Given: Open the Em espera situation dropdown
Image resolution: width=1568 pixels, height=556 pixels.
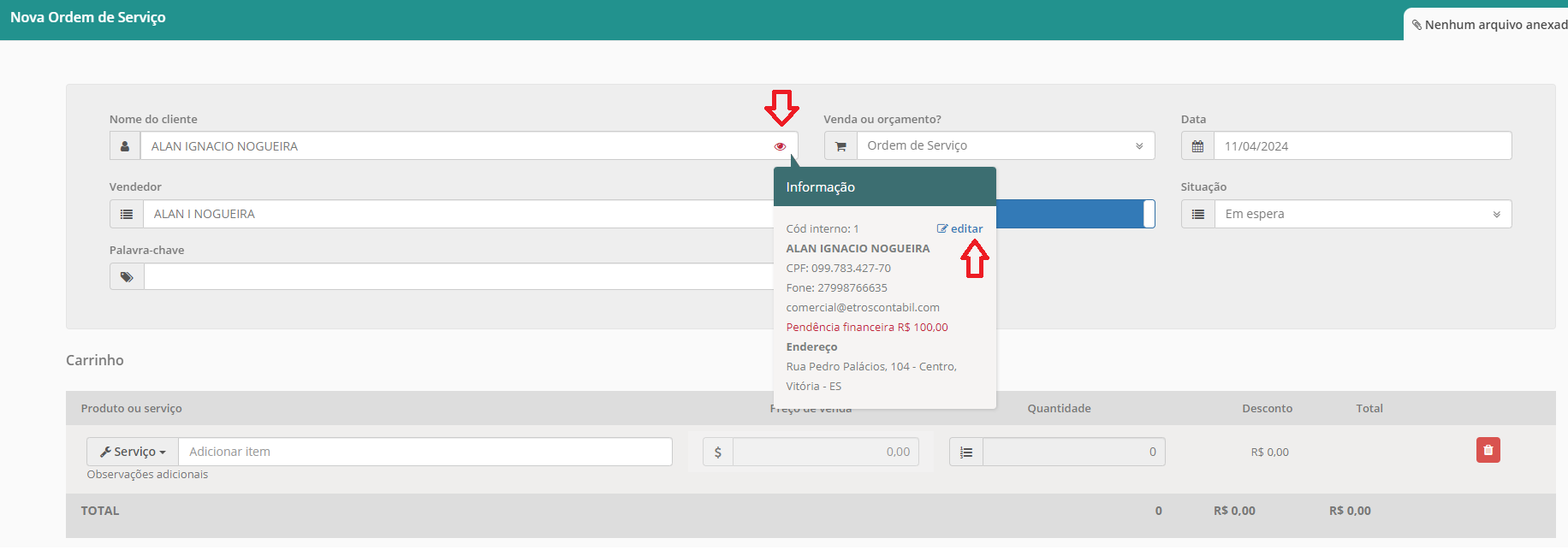Looking at the screenshot, I should [x=1363, y=214].
